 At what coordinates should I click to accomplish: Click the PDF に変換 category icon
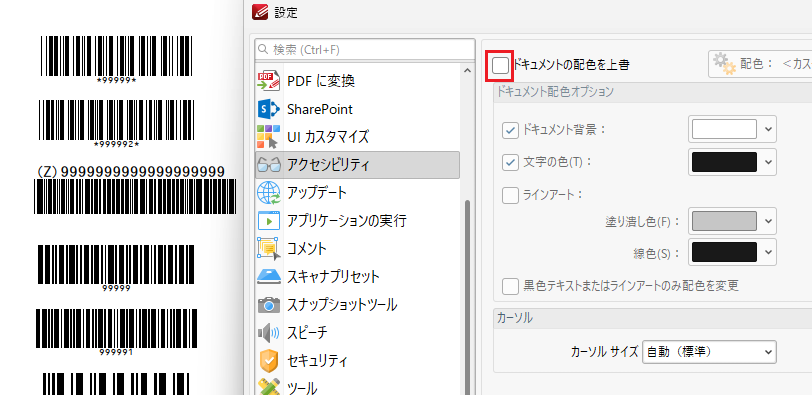coord(268,81)
